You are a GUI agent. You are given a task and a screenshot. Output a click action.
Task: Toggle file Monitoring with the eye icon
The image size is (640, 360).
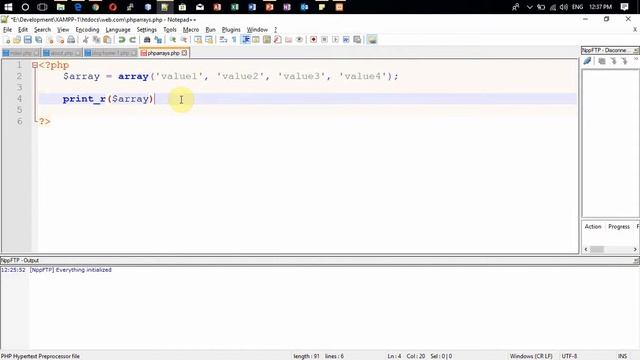[x=299, y=40]
